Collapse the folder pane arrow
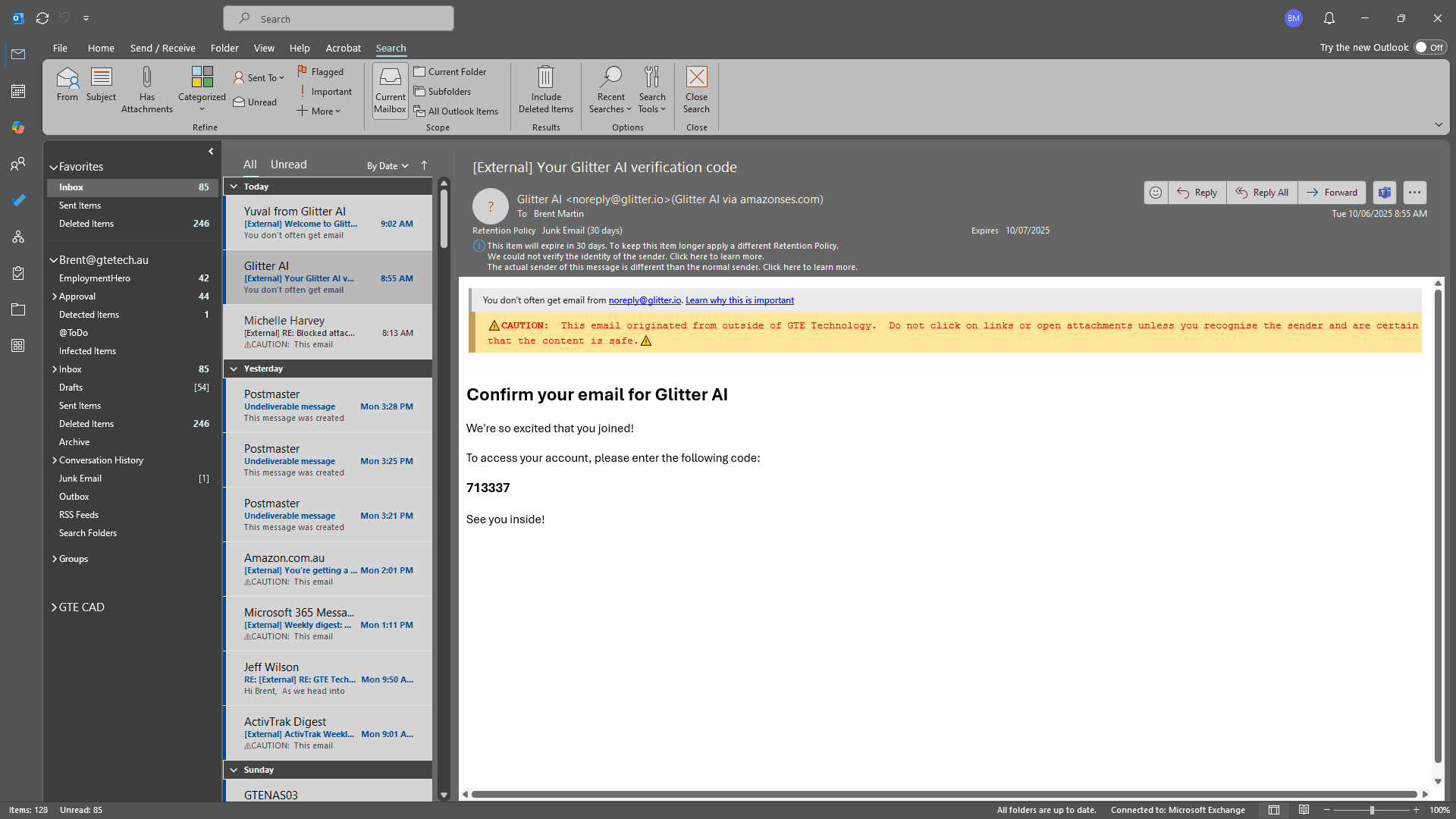1456x819 pixels. [211, 152]
